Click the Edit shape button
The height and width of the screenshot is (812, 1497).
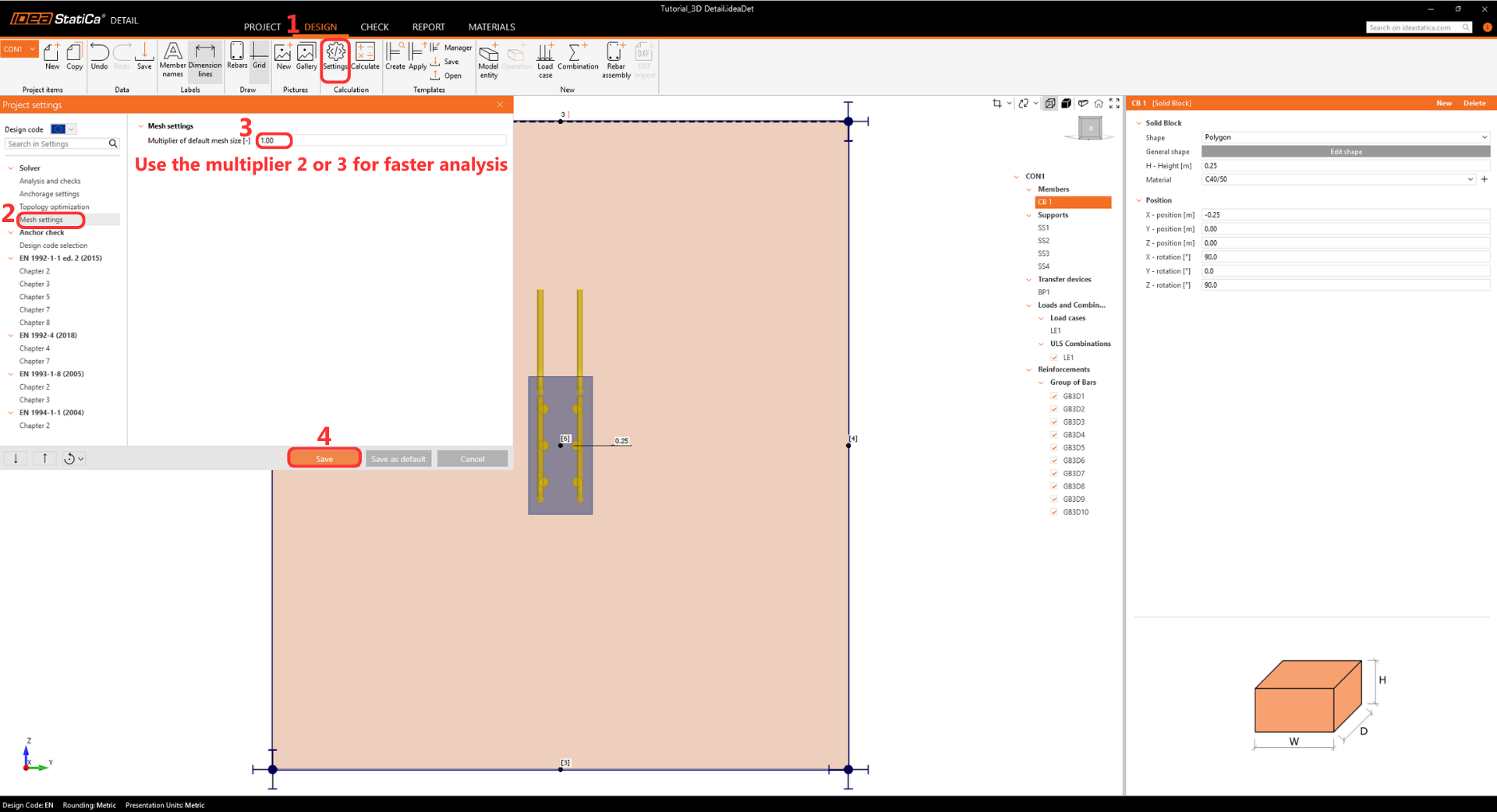1346,152
